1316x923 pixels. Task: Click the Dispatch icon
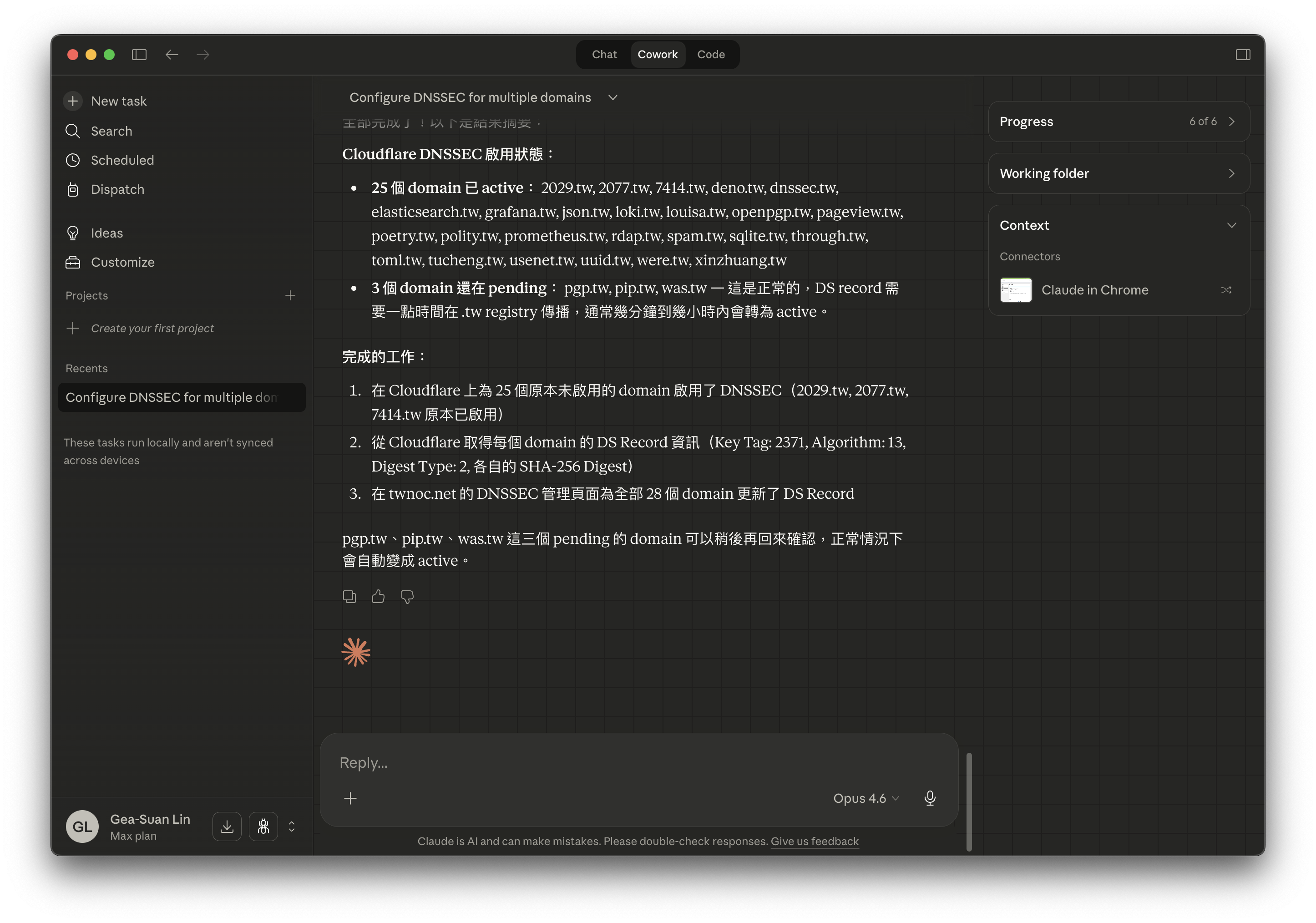point(73,189)
